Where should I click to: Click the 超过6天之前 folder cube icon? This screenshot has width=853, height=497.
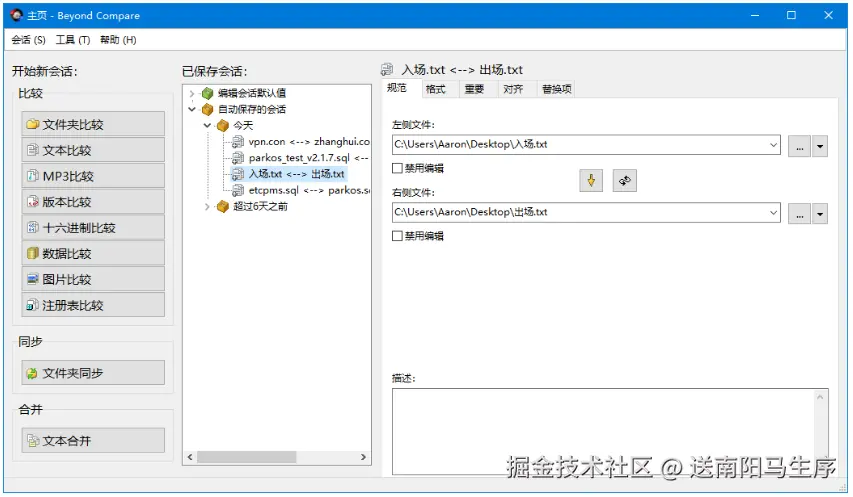point(222,207)
